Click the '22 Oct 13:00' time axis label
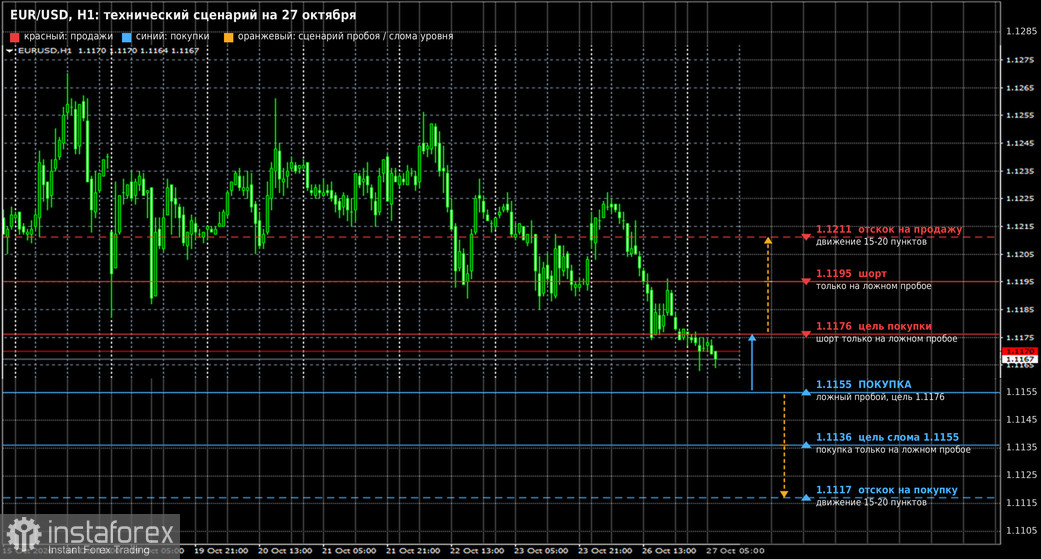The width and height of the screenshot is (1041, 559). tap(477, 551)
